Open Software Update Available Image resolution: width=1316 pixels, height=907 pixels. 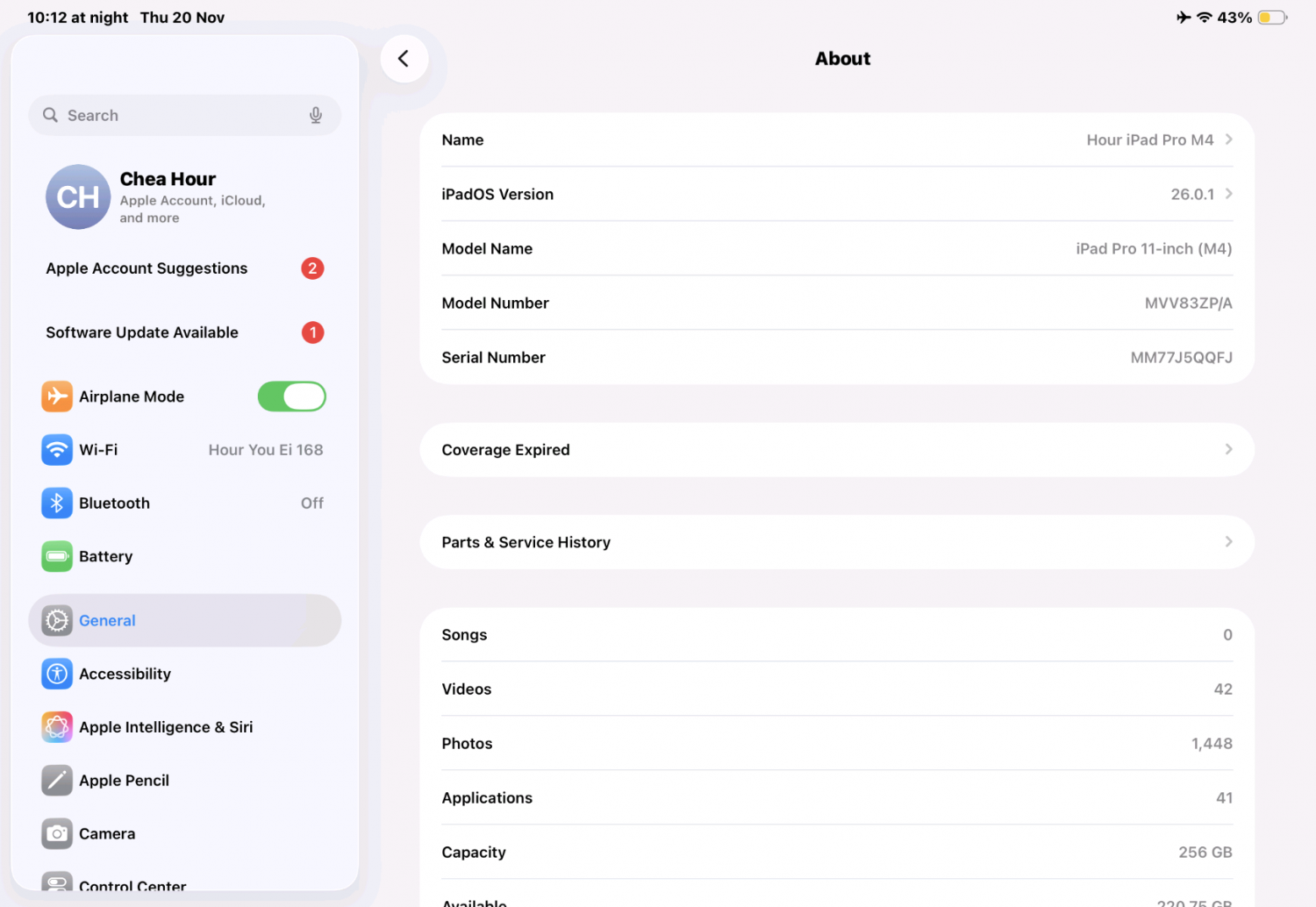pyautogui.click(x=142, y=332)
